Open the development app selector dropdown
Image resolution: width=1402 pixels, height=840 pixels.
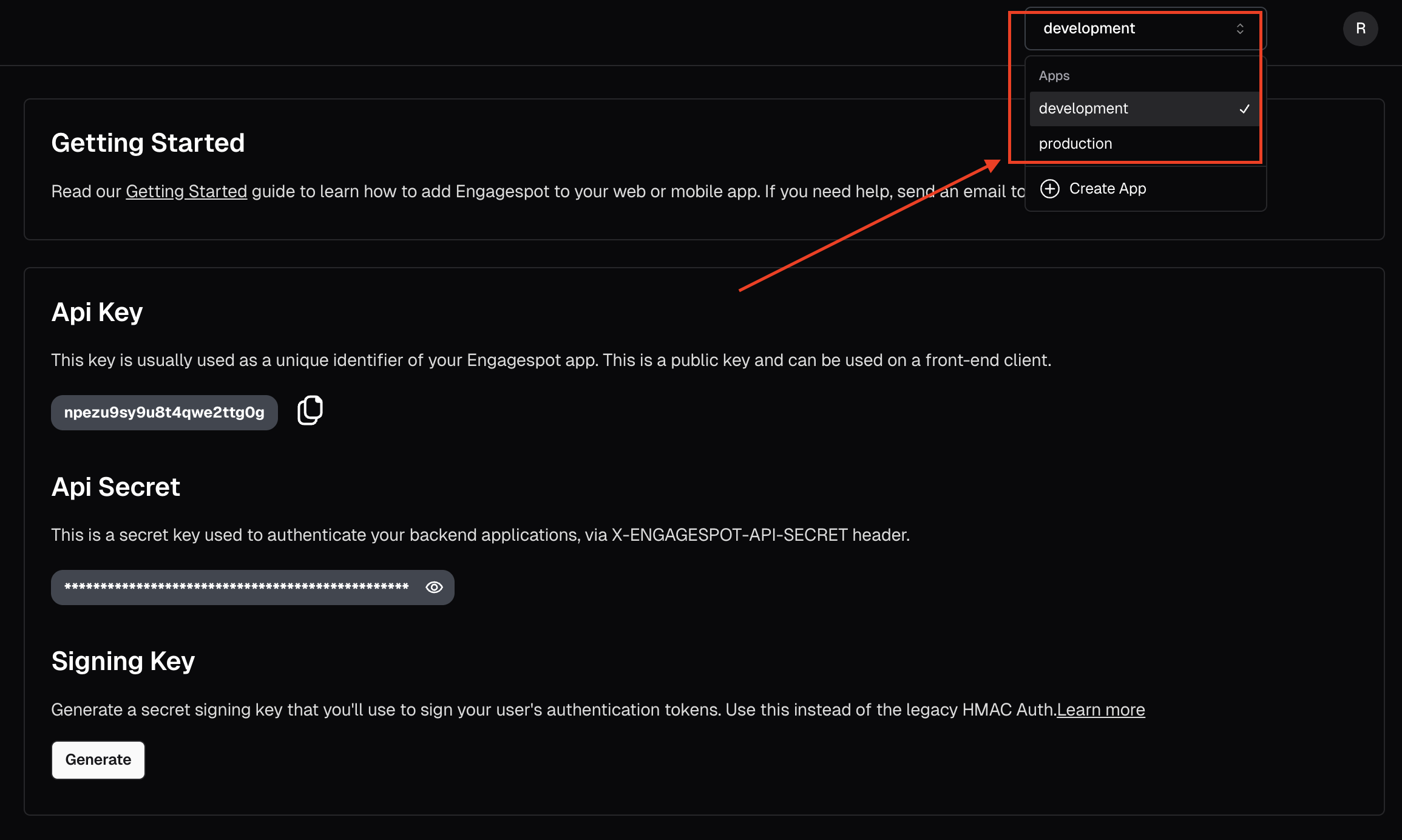click(1145, 29)
